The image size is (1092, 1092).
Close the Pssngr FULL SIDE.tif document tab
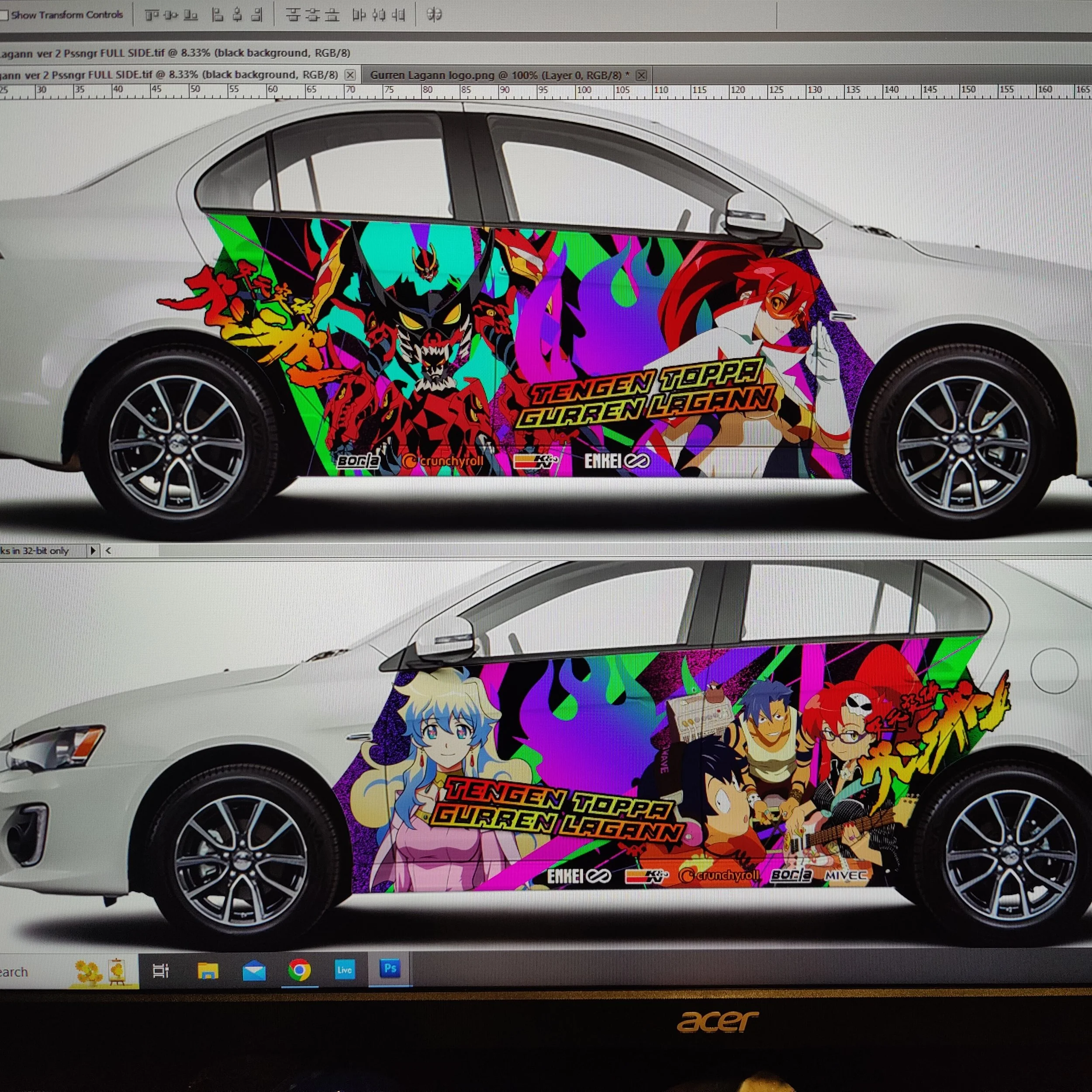tap(350, 75)
